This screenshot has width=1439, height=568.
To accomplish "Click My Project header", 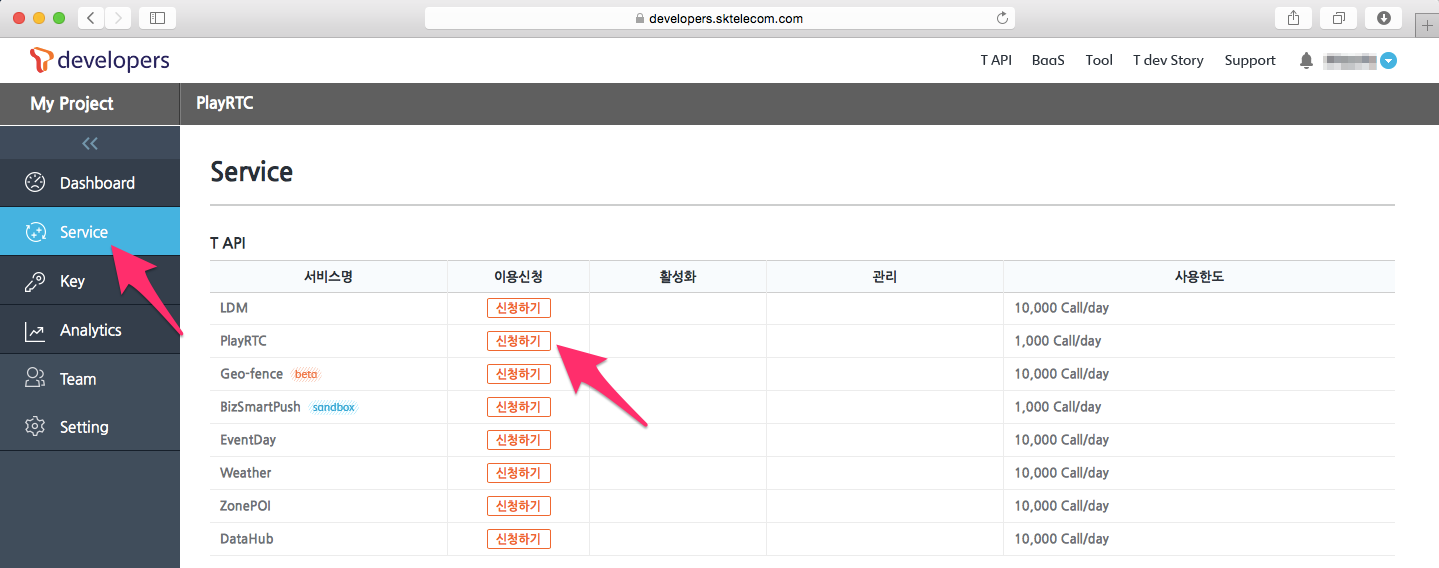I will coord(72,103).
